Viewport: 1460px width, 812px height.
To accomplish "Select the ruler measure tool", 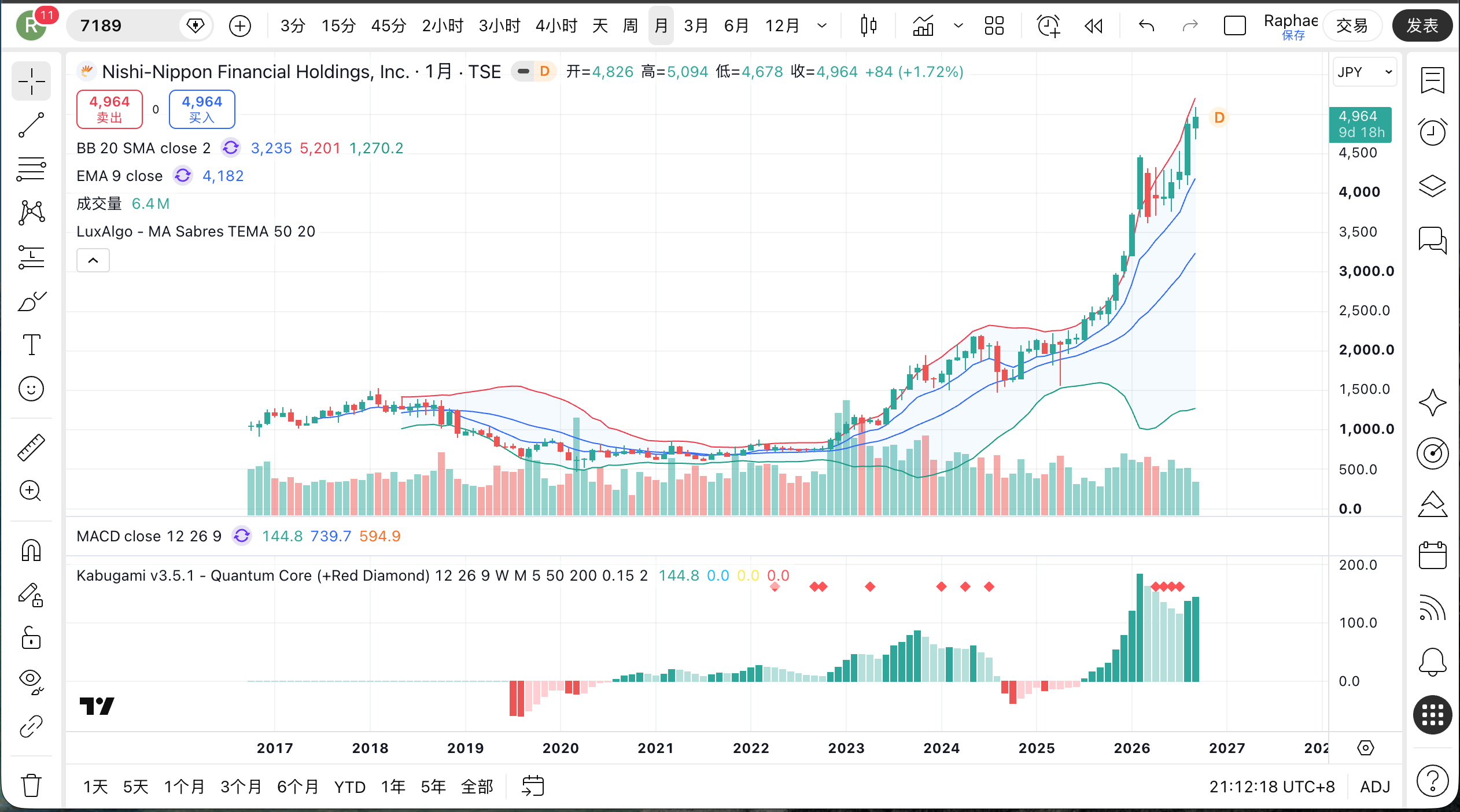I will [x=31, y=447].
